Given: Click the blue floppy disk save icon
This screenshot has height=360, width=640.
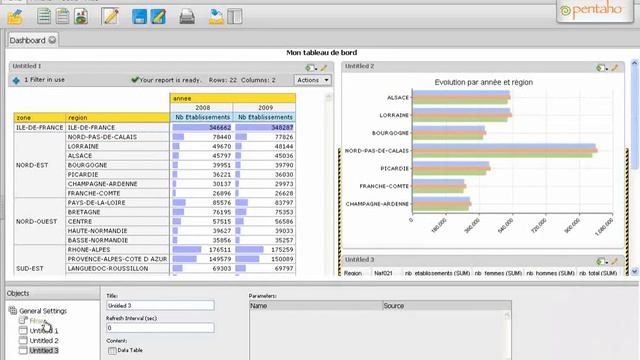Looking at the screenshot, I should click(139, 17).
